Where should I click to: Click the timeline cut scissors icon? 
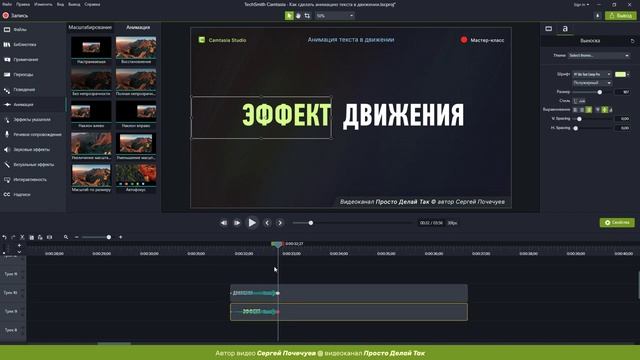22,237
